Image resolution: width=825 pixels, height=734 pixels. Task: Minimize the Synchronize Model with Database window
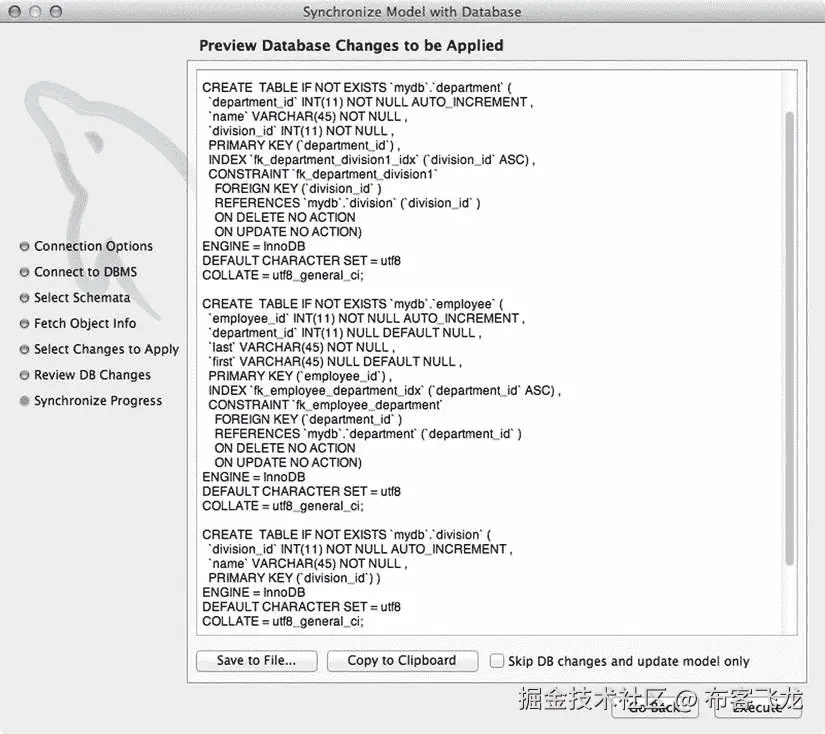35,11
